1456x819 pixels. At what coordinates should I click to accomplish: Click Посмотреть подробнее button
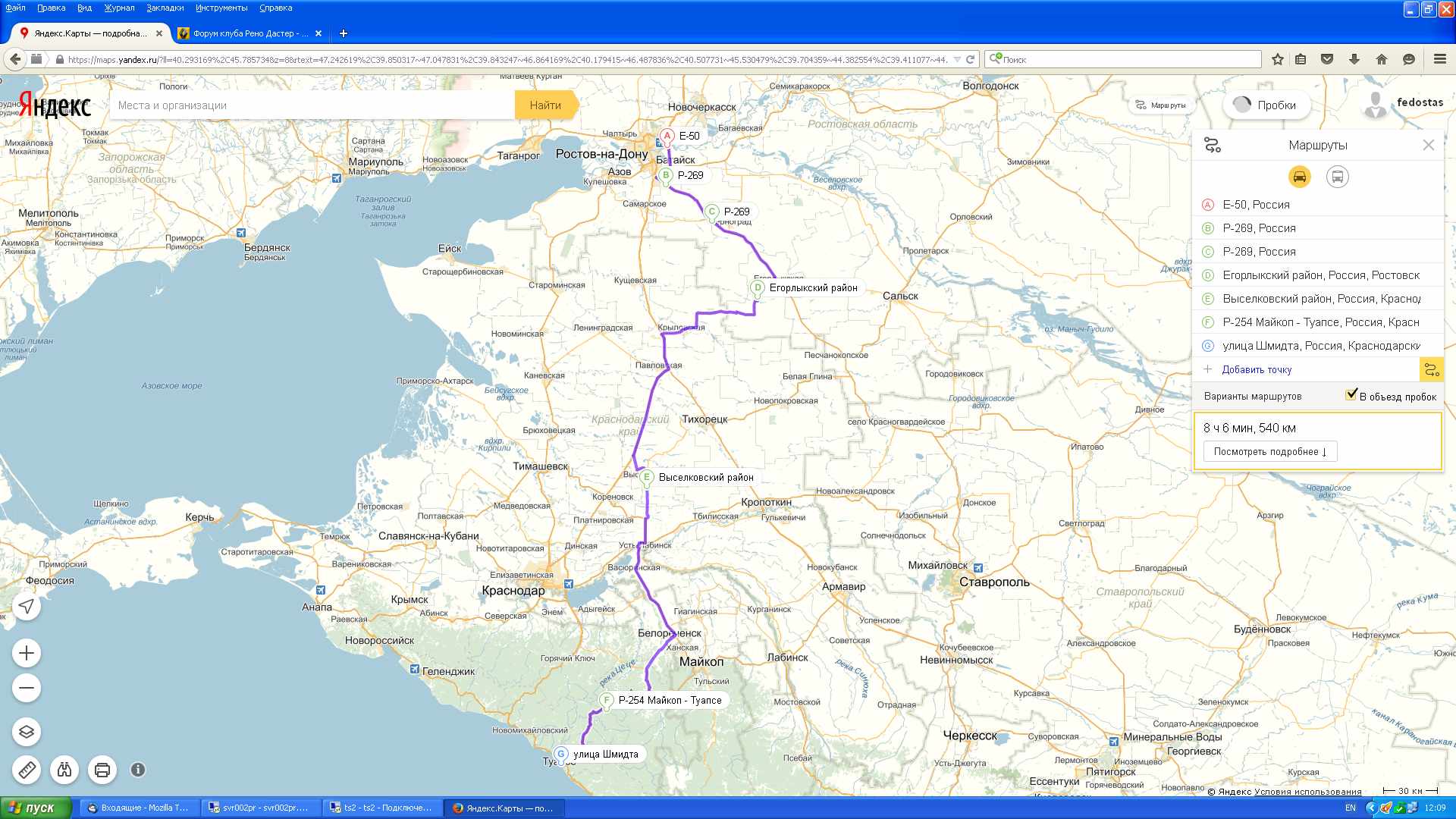(x=1270, y=451)
